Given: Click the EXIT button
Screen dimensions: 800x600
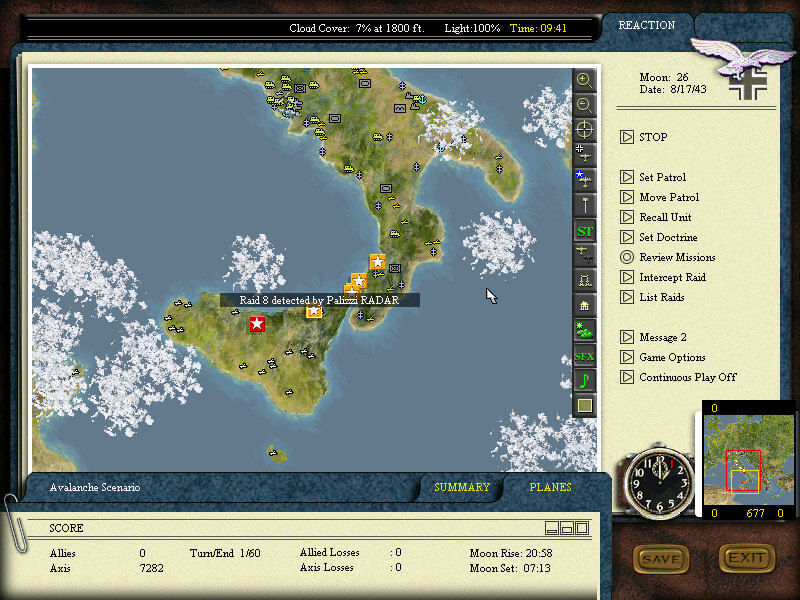Looking at the screenshot, I should pos(747,558).
